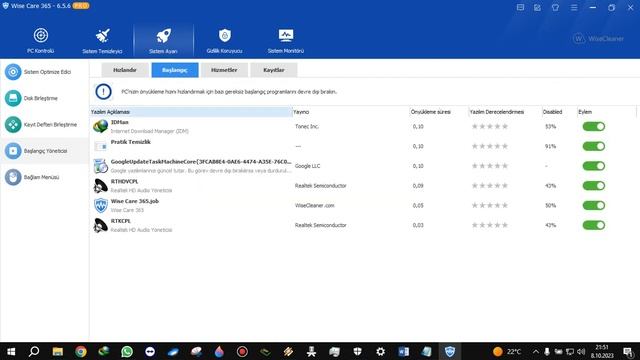The height and width of the screenshot is (360, 640).
Task: Open the Settings gear in the taskbar
Action: click(380, 351)
